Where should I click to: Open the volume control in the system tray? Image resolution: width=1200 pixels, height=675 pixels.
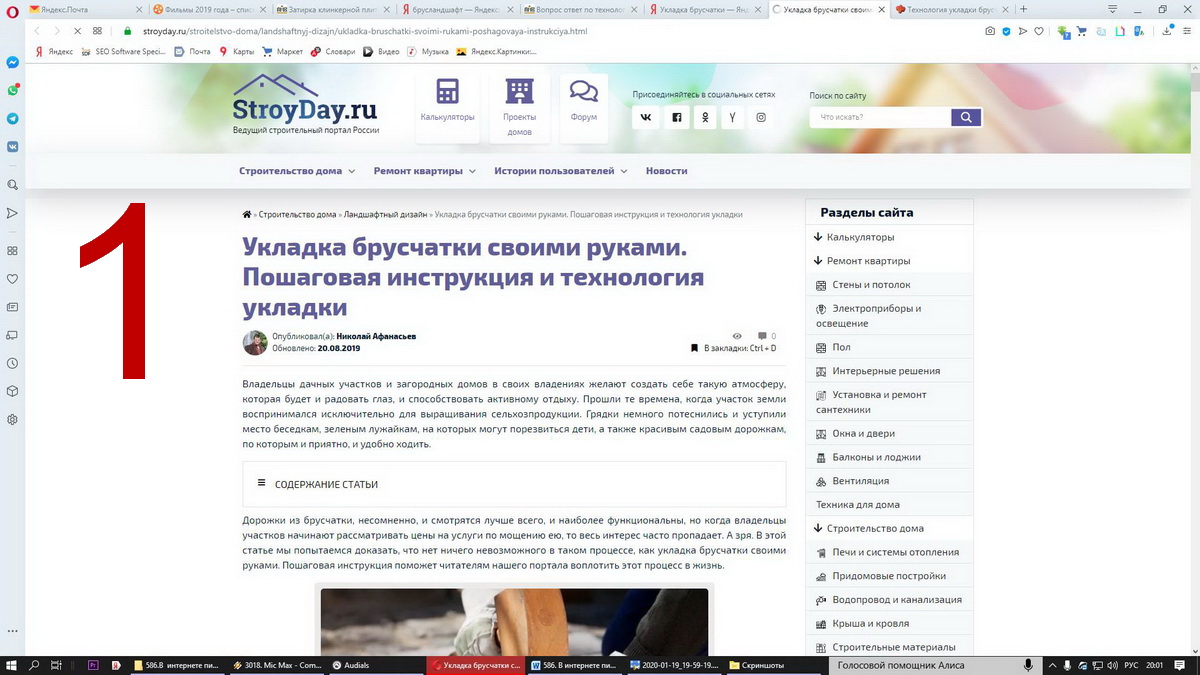point(1113,664)
